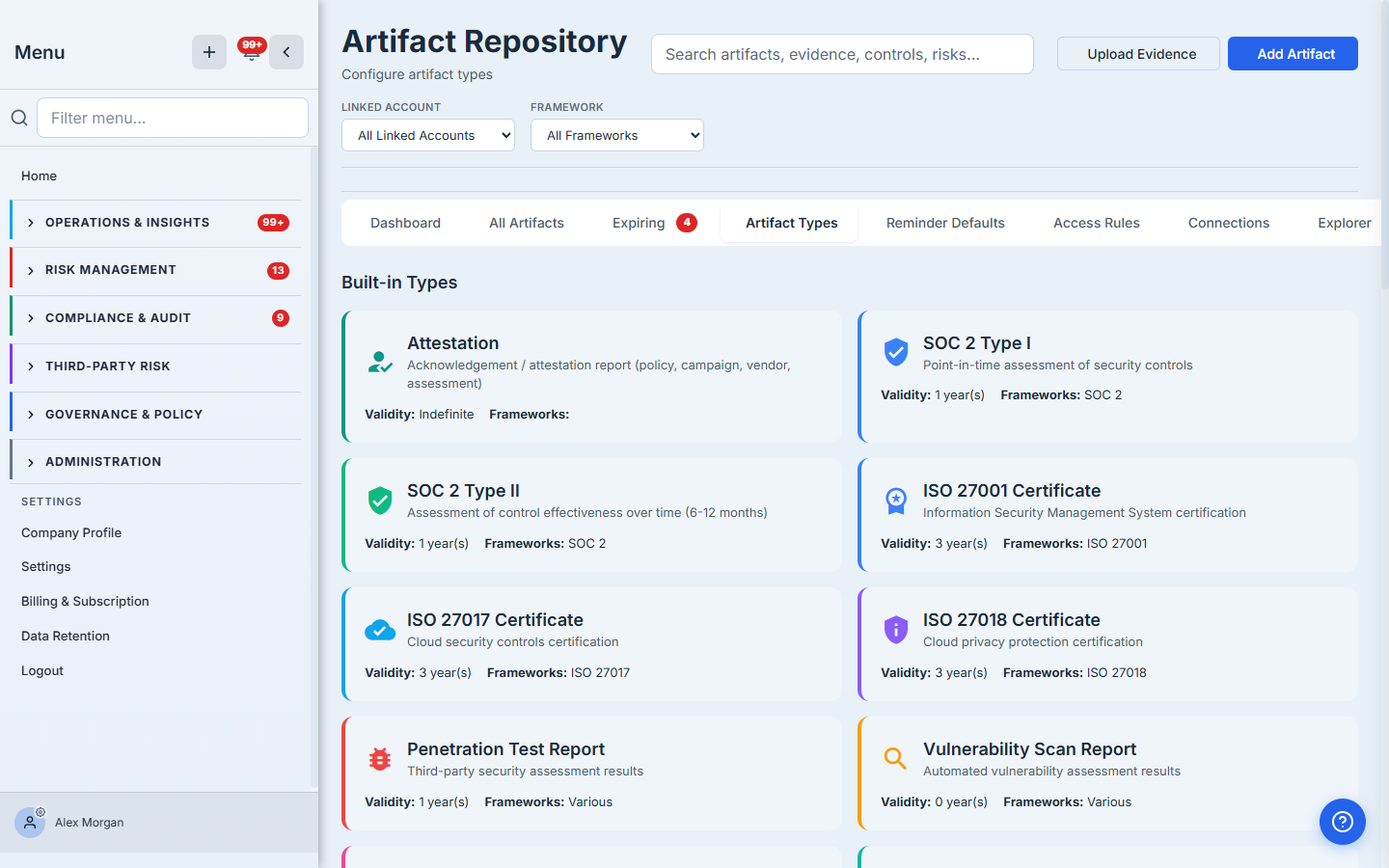
Task: Click the ISO 27017 cloud check icon
Action: coord(380,630)
